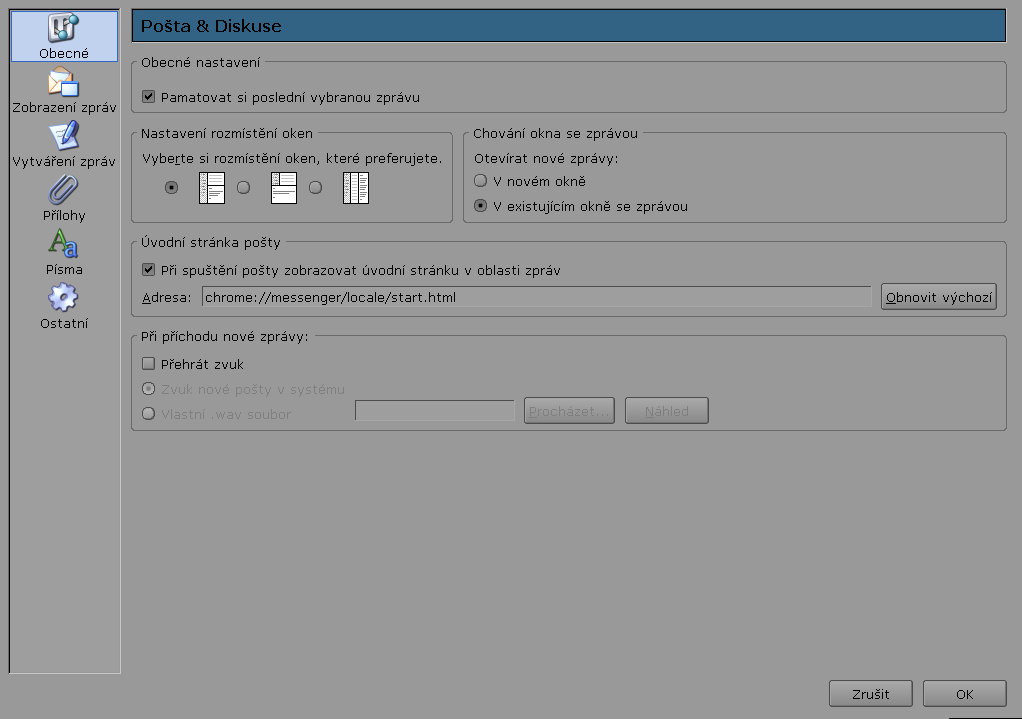
Task: Select the first window layout radio button
Action: pos(171,188)
